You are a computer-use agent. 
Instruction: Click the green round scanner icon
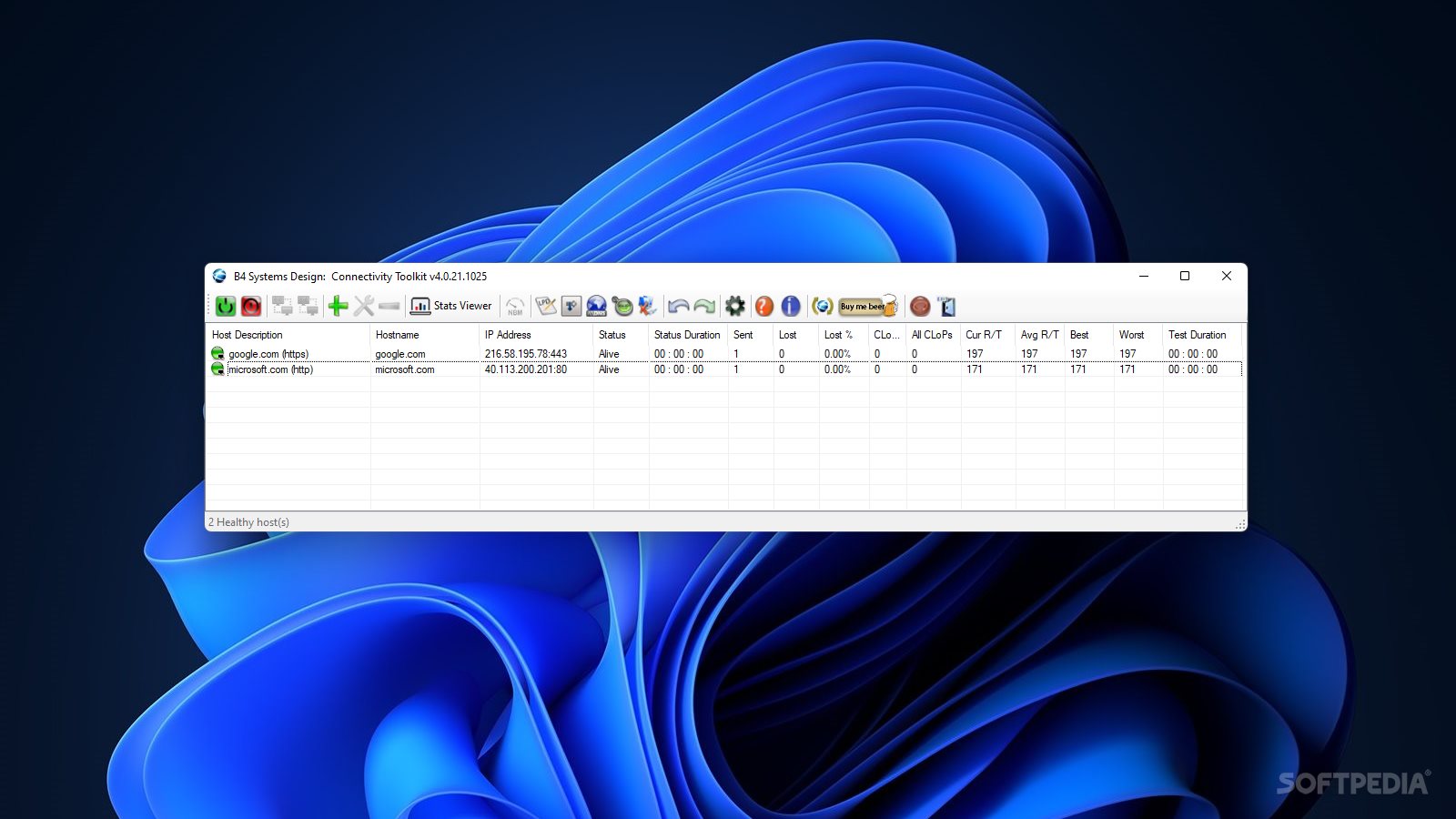pyautogui.click(x=622, y=307)
